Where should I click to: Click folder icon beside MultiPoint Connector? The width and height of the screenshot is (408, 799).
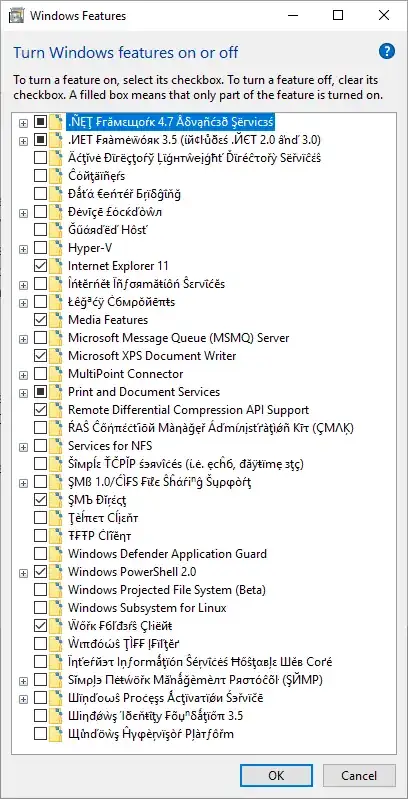pos(57,374)
